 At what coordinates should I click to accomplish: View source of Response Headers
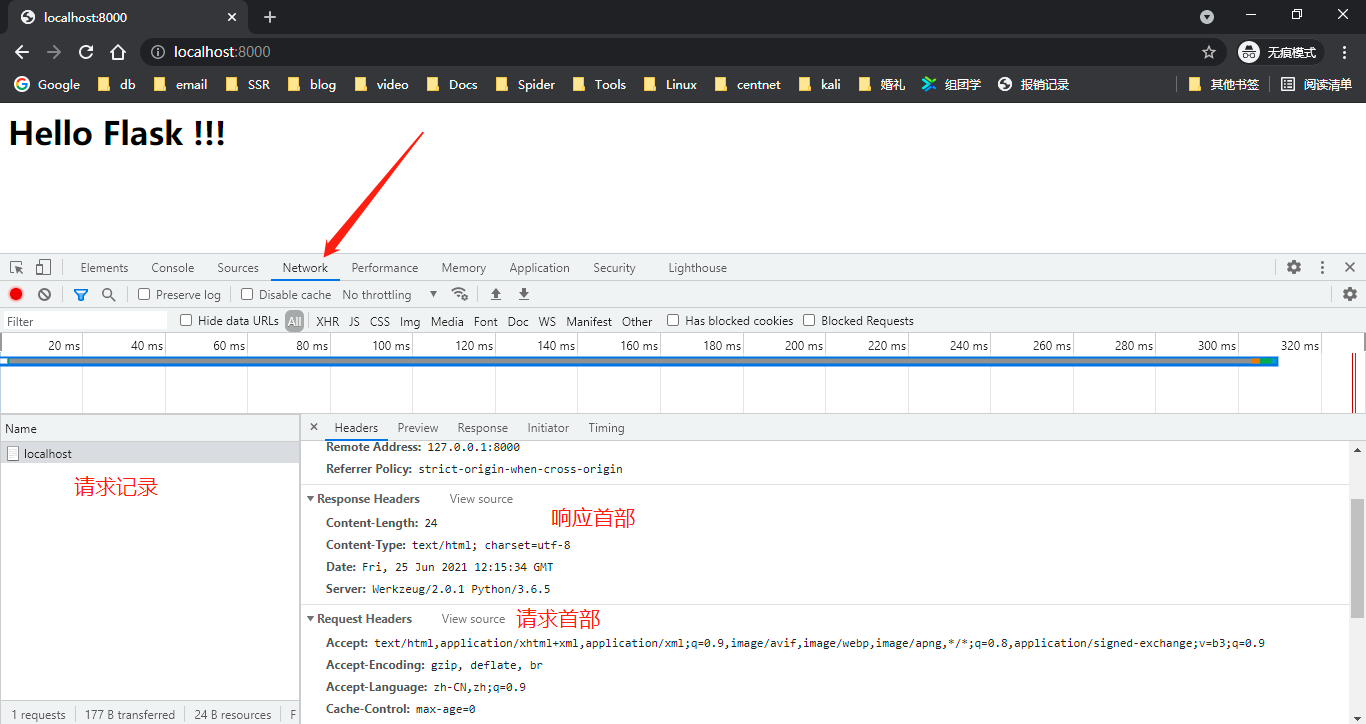point(481,499)
